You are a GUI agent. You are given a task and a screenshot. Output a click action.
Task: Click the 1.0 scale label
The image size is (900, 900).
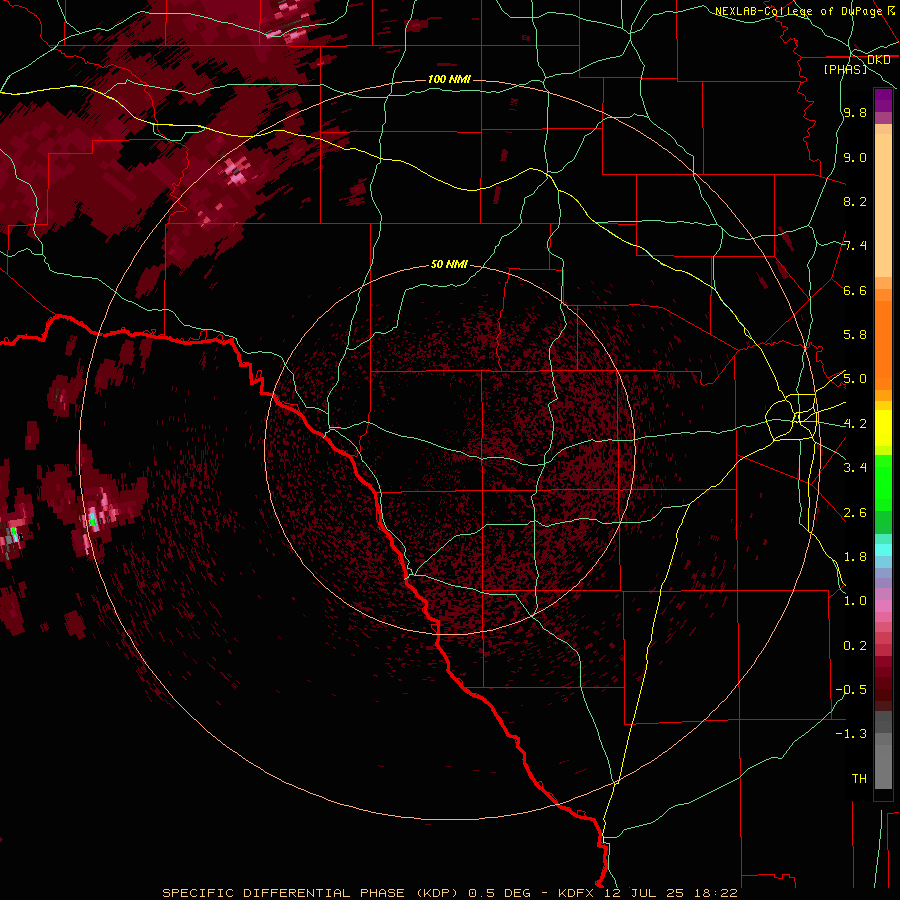(x=855, y=601)
